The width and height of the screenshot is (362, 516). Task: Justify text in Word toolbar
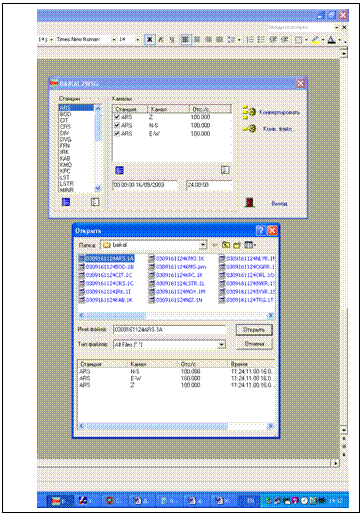pos(219,40)
